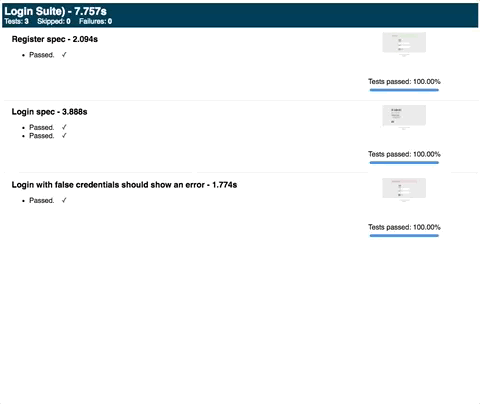Screen dimensions: 480x404
Task: Open the Login spec screenshot thumbnail
Action: pyautogui.click(x=404, y=117)
